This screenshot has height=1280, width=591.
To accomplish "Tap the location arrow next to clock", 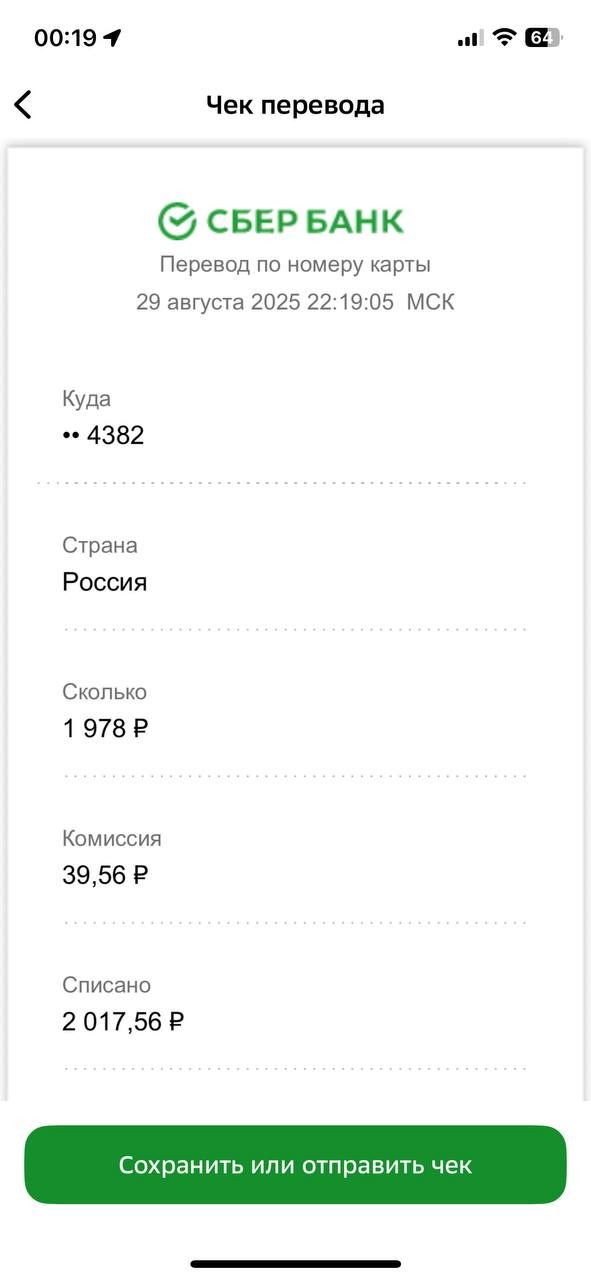I will click(112, 38).
